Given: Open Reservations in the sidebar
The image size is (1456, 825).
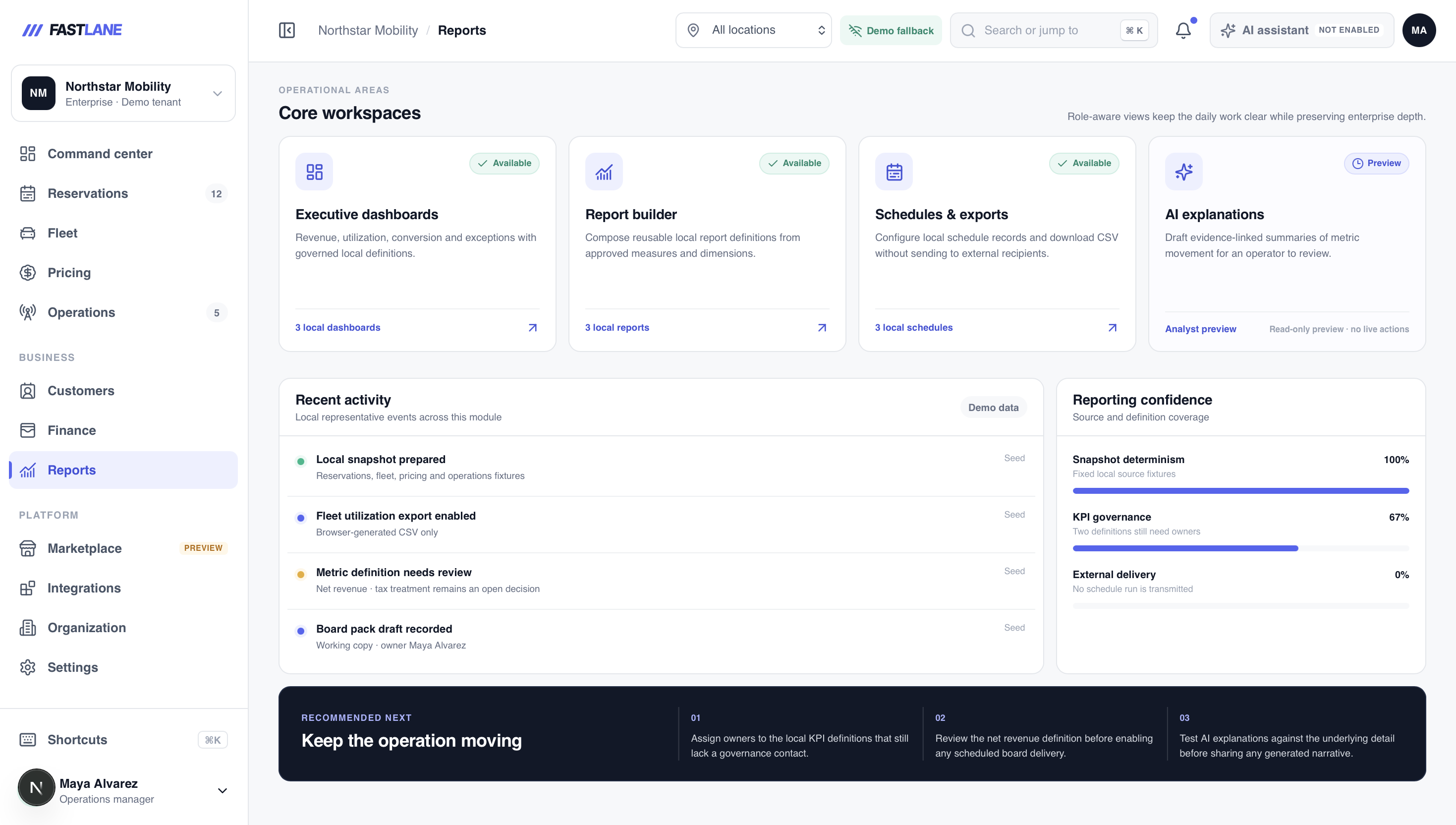Looking at the screenshot, I should (x=123, y=193).
